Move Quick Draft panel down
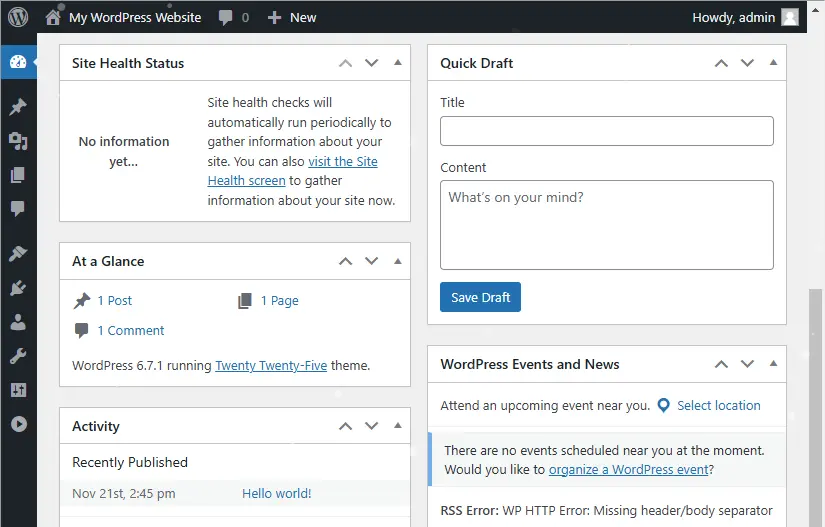Screen dimensions: 825x527 click(747, 63)
